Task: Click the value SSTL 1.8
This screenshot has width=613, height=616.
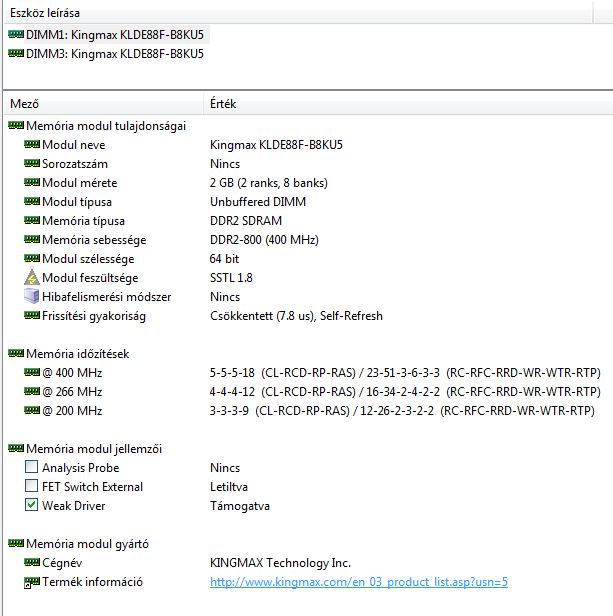Action: pos(231,278)
